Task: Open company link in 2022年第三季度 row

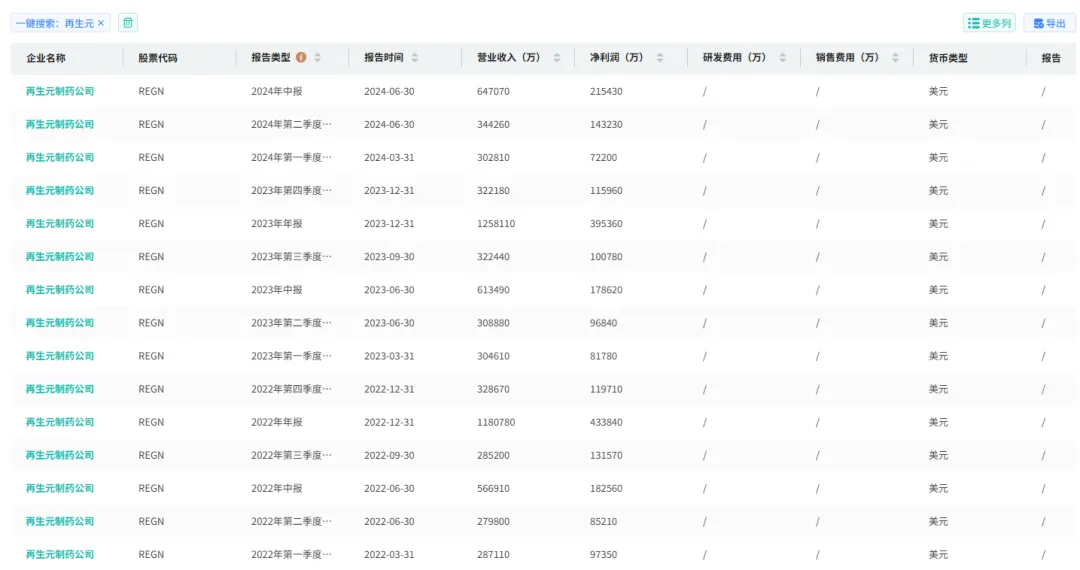Action: point(60,455)
